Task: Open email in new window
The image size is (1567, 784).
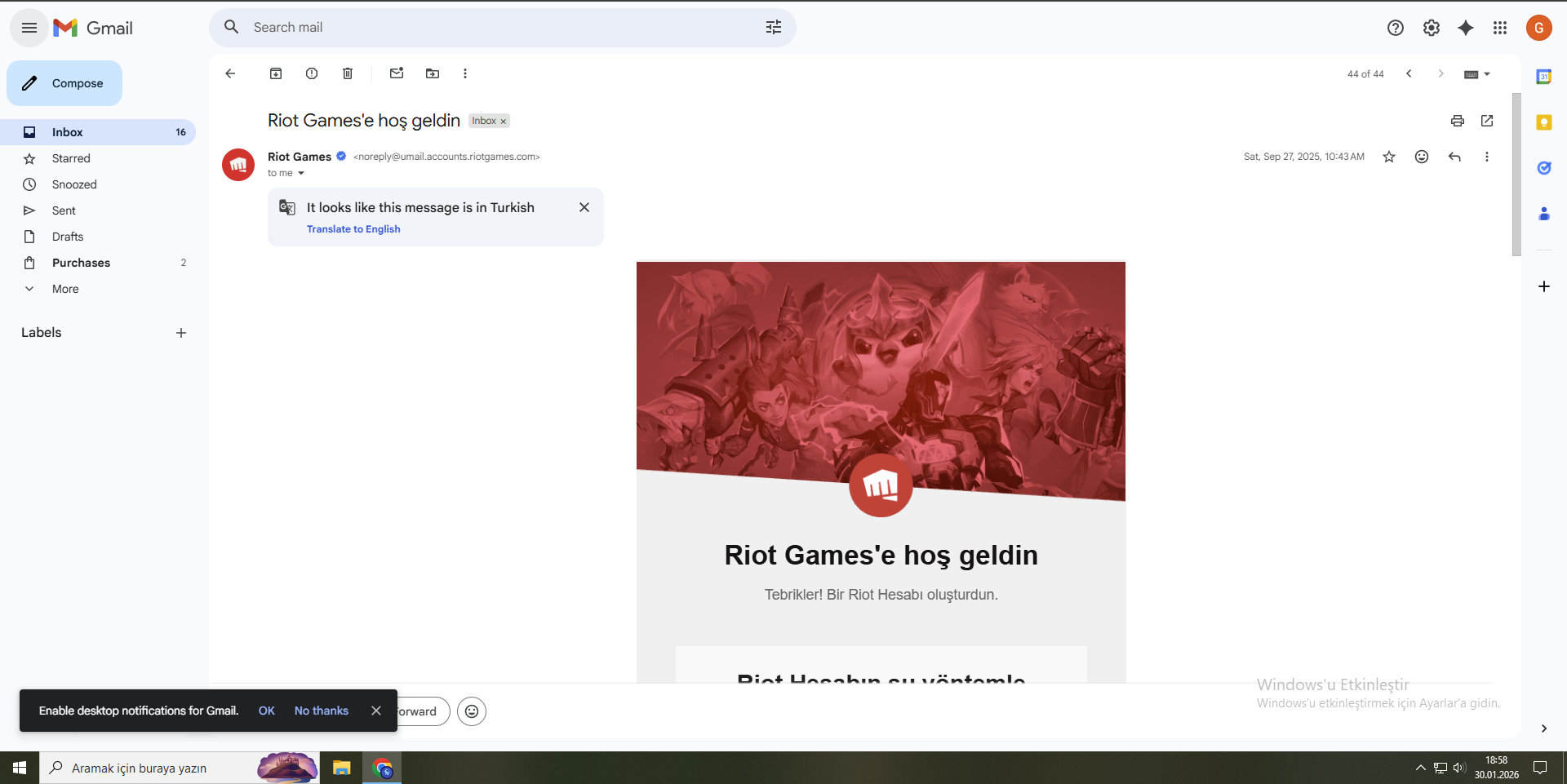Action: coord(1487,121)
